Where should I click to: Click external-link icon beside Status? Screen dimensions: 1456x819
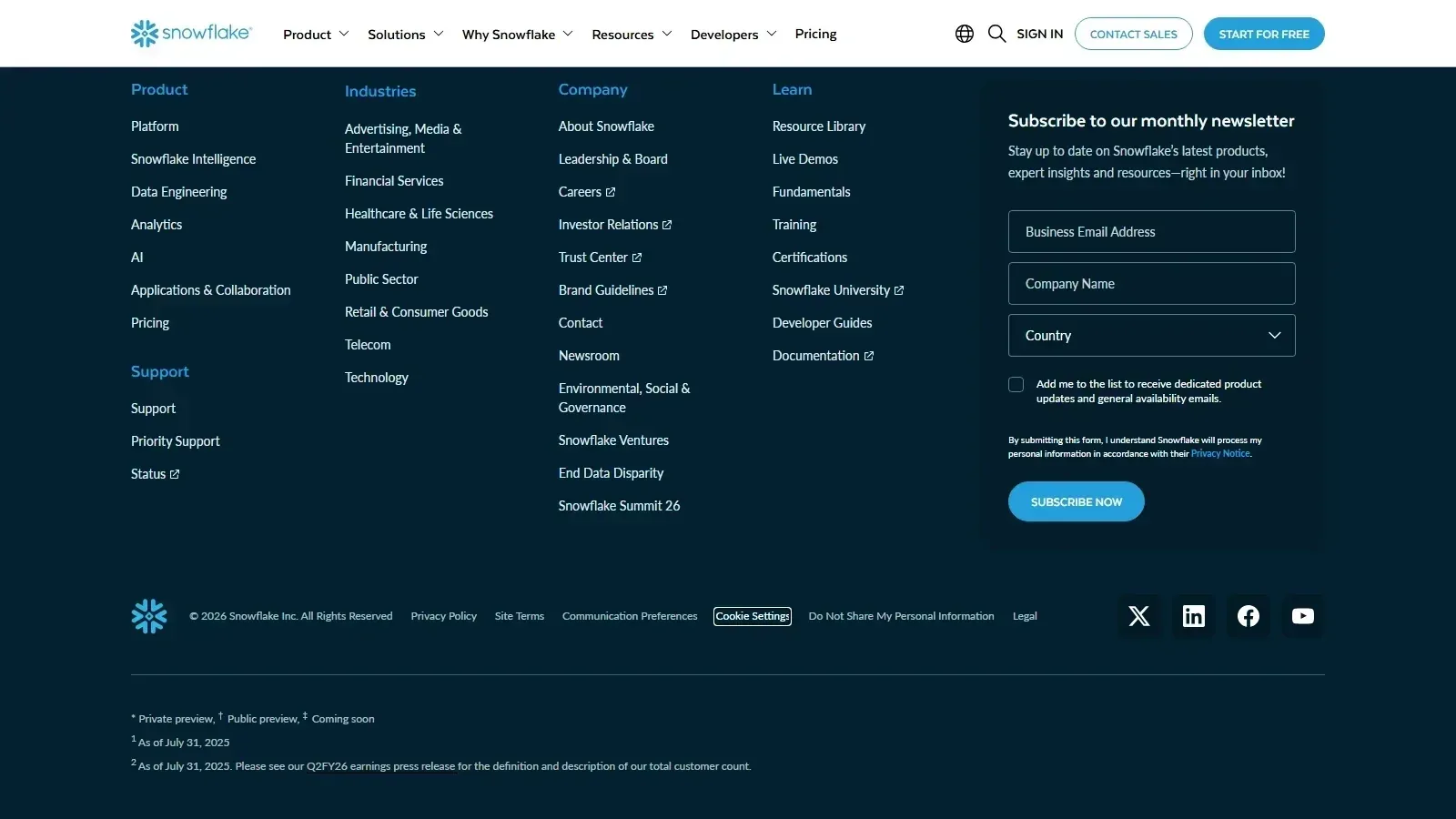pyautogui.click(x=175, y=474)
